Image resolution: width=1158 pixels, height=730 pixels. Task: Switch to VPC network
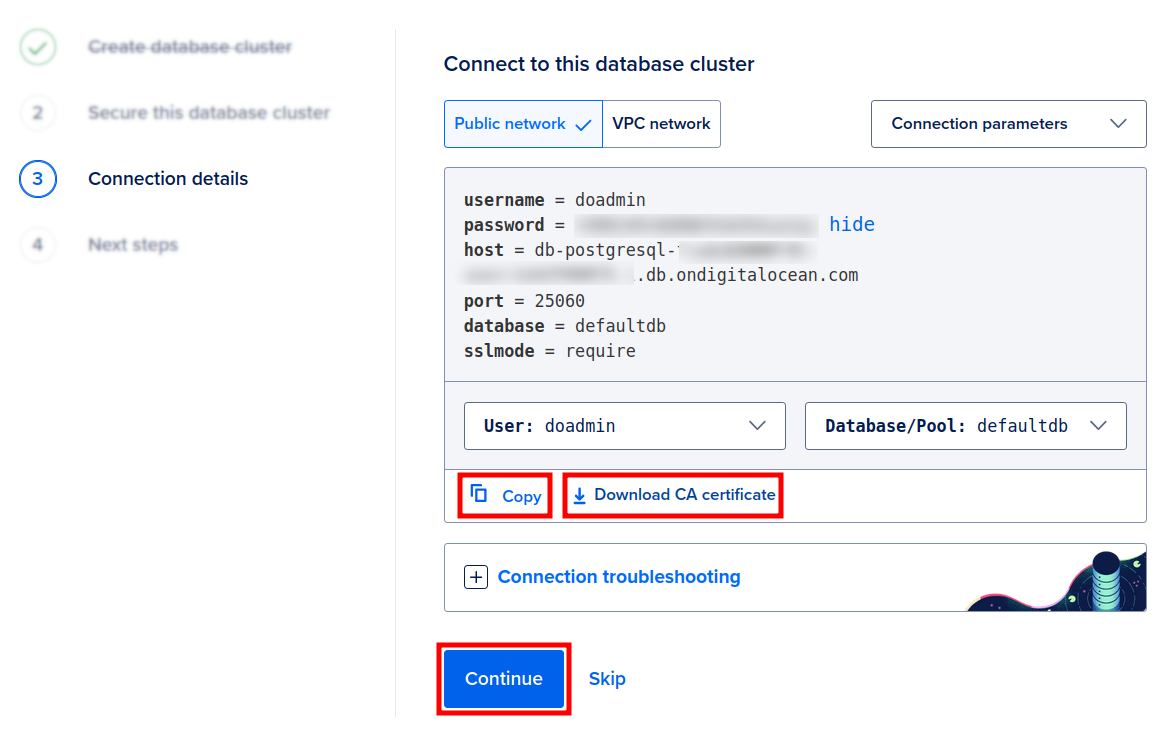661,124
